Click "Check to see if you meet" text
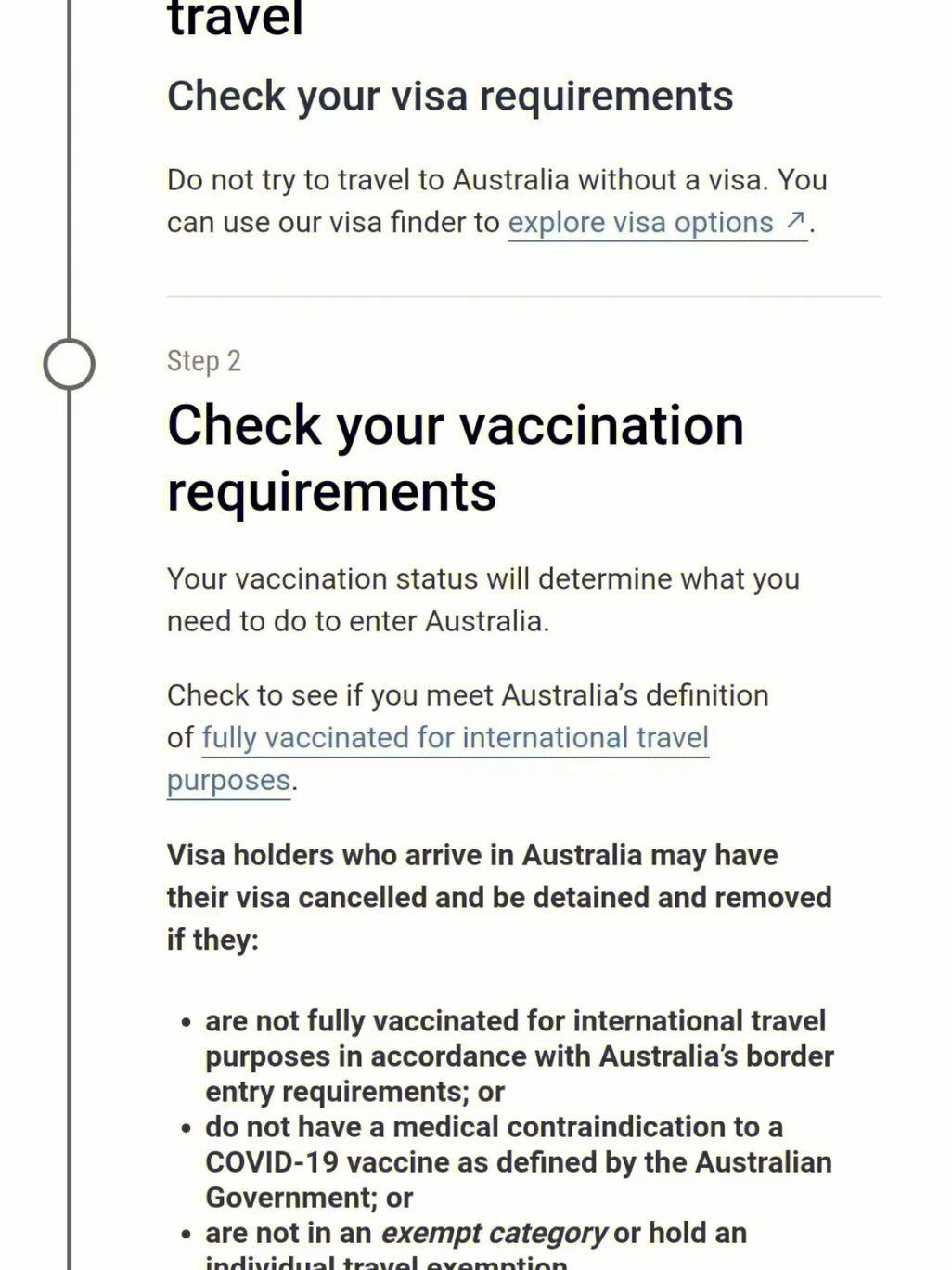The height and width of the screenshot is (1270, 952). (x=468, y=695)
